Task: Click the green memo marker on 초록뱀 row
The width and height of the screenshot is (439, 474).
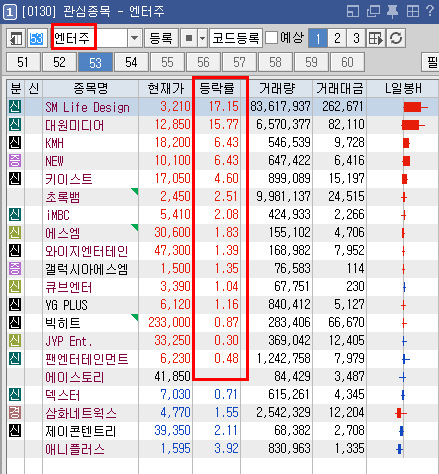Action: point(135,191)
